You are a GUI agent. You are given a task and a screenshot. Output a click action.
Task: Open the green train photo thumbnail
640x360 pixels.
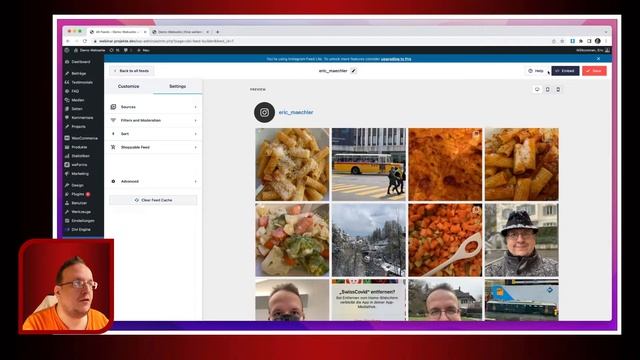(x=522, y=300)
